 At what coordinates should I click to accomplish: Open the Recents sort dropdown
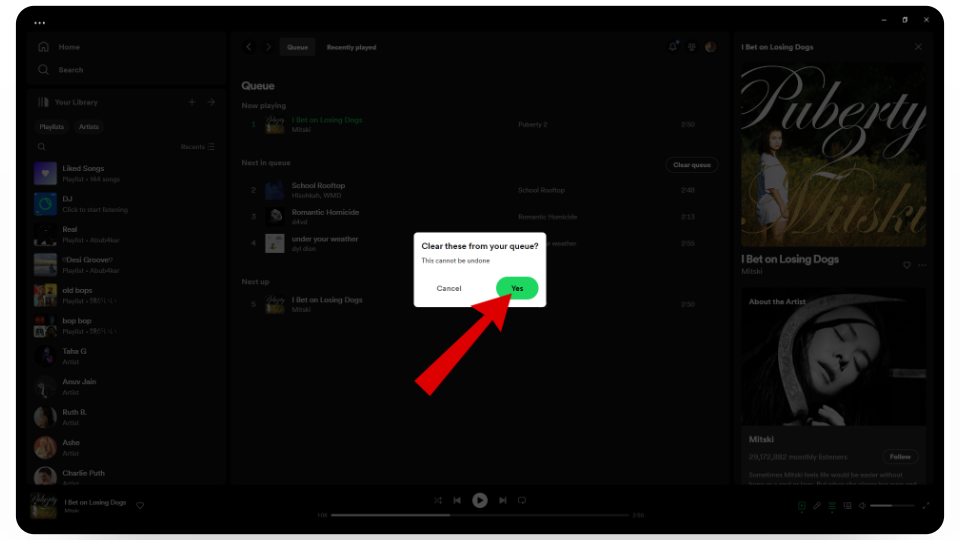tap(198, 147)
